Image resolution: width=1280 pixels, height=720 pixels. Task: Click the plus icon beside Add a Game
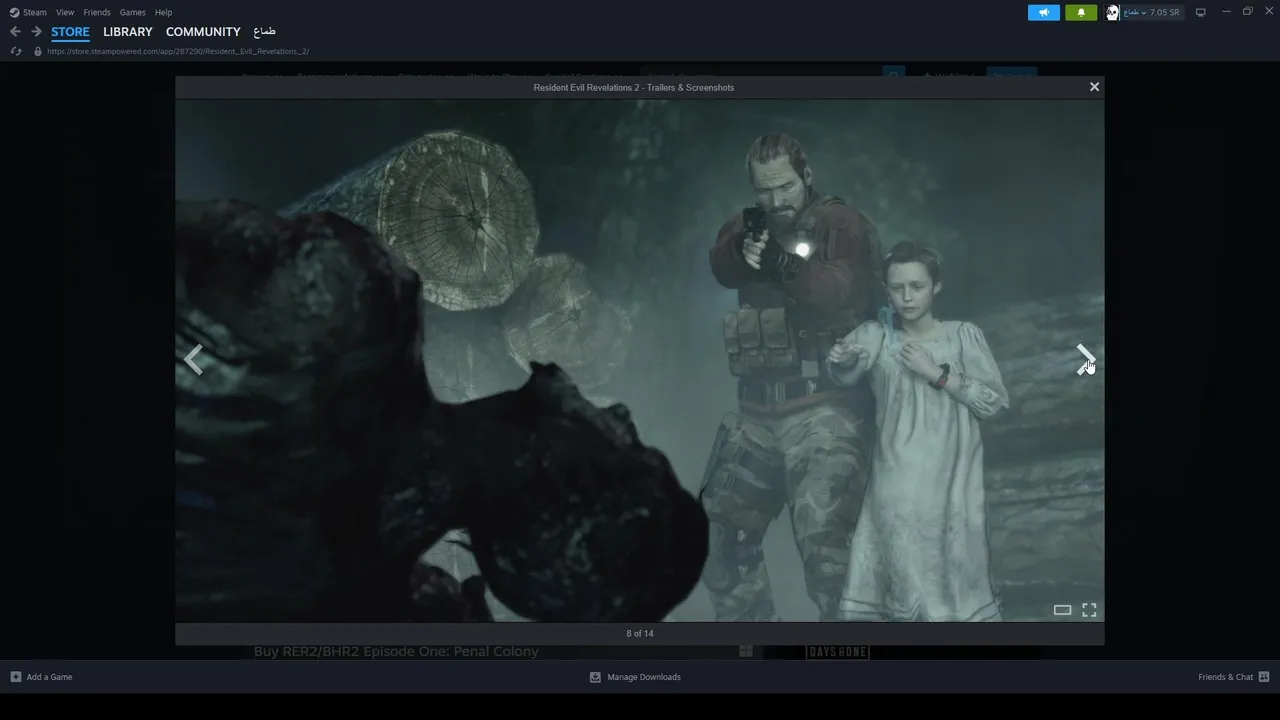tap(15, 677)
